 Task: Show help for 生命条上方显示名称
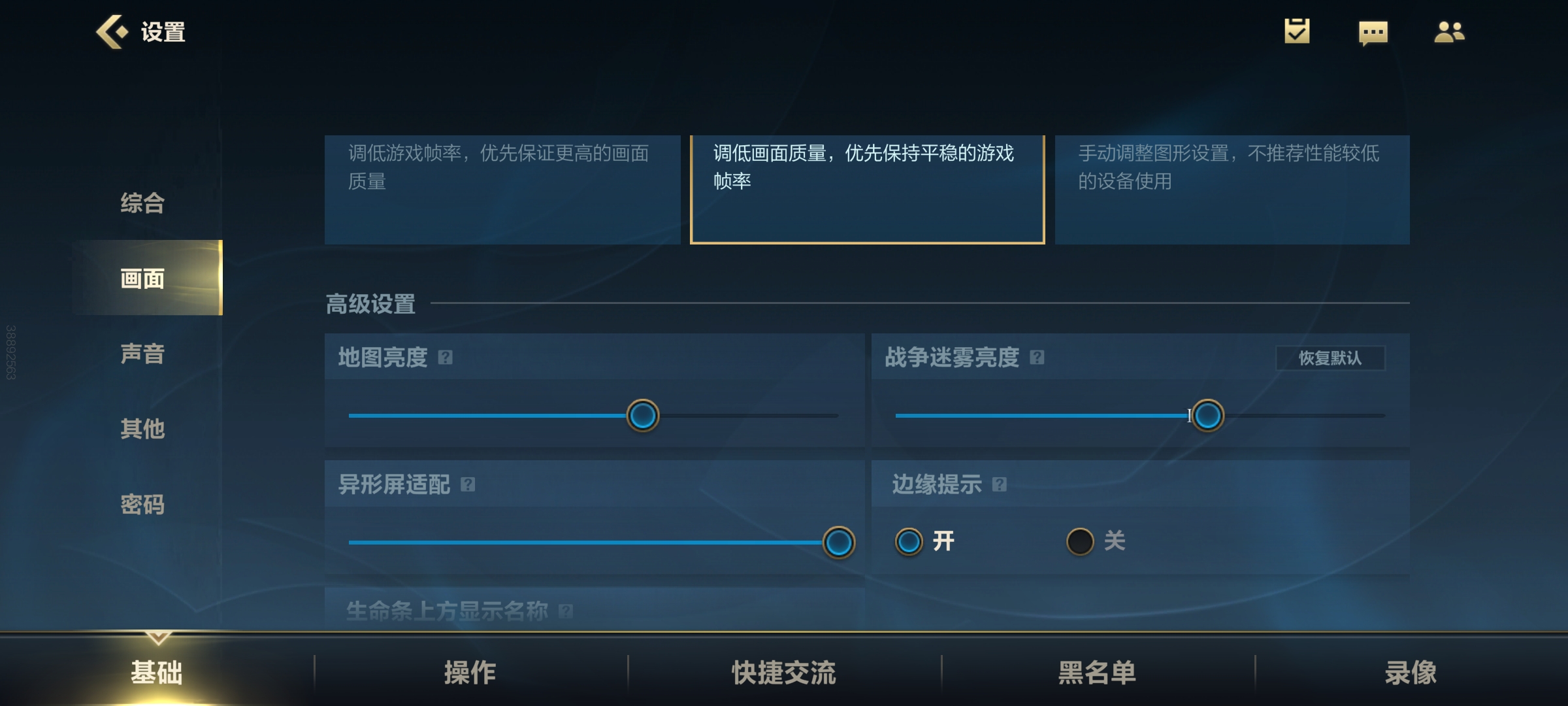(x=566, y=611)
